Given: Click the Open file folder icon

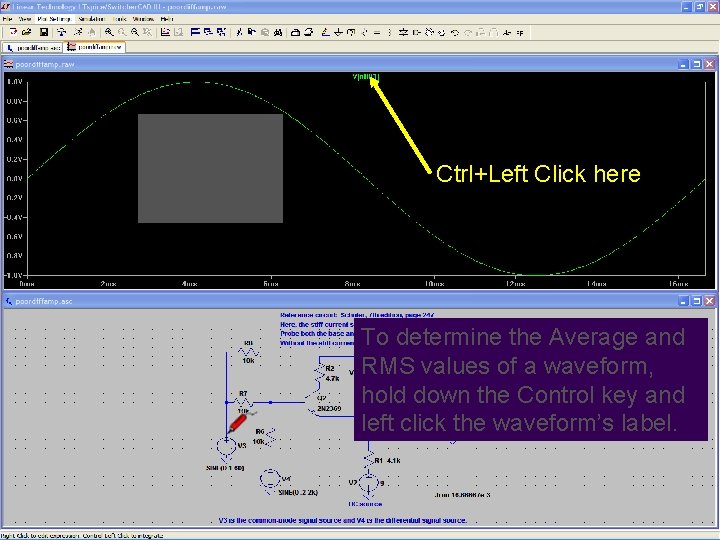Looking at the screenshot, I should 27,32.
